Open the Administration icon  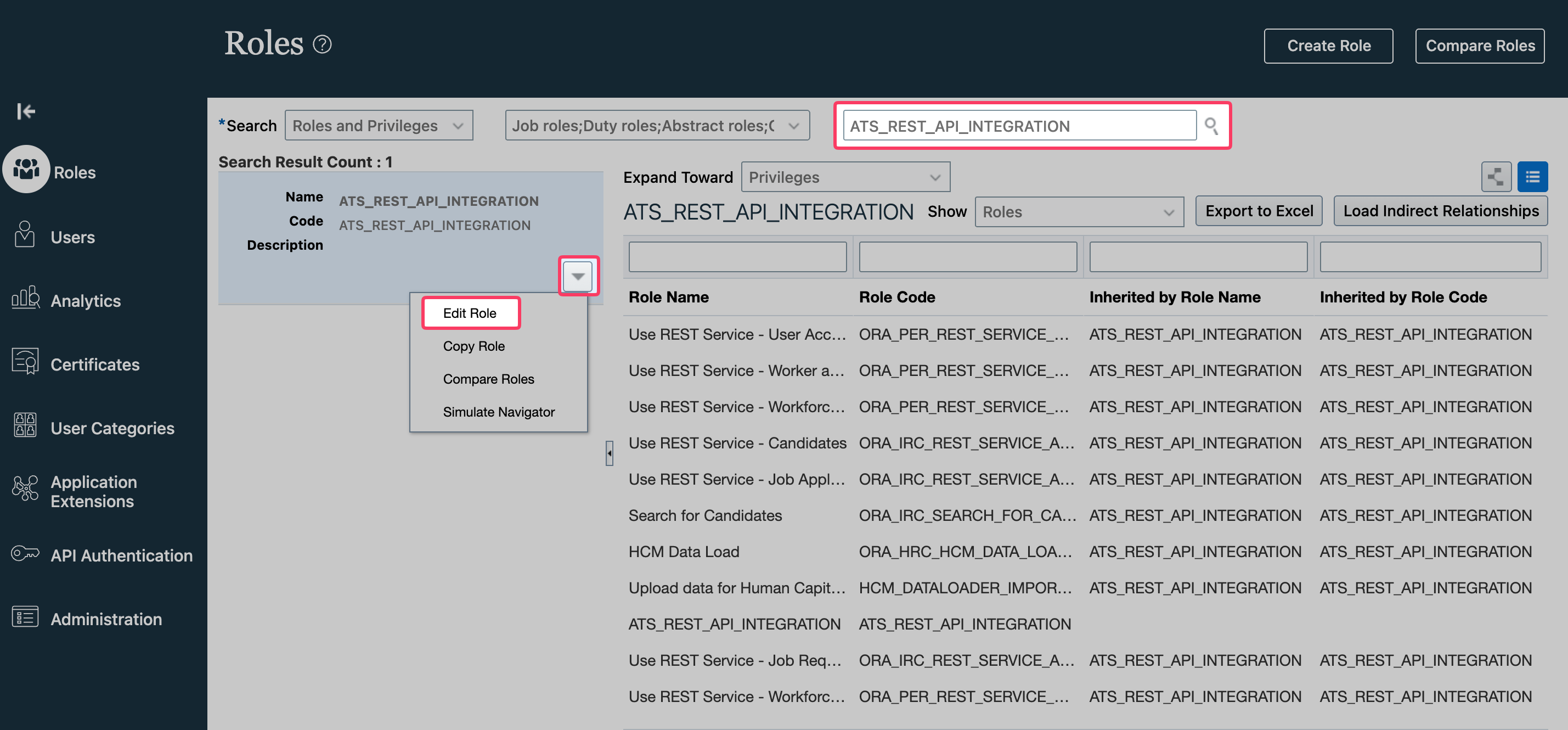pos(25,617)
